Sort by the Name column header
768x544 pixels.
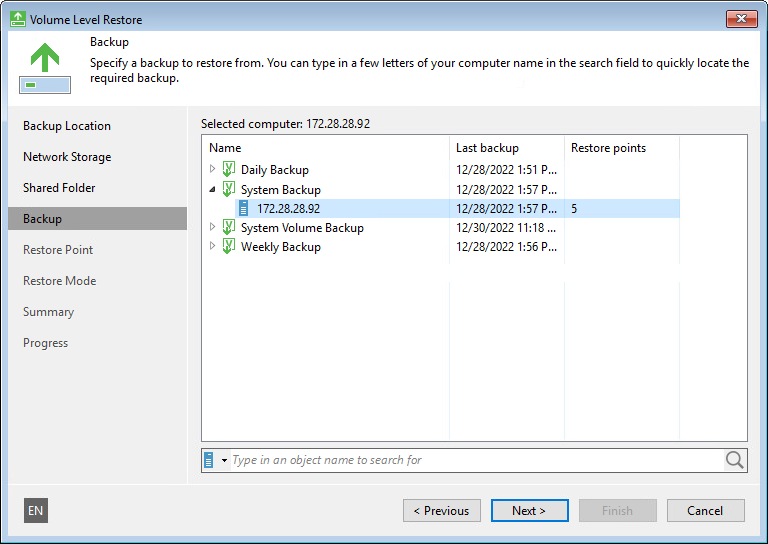point(325,148)
